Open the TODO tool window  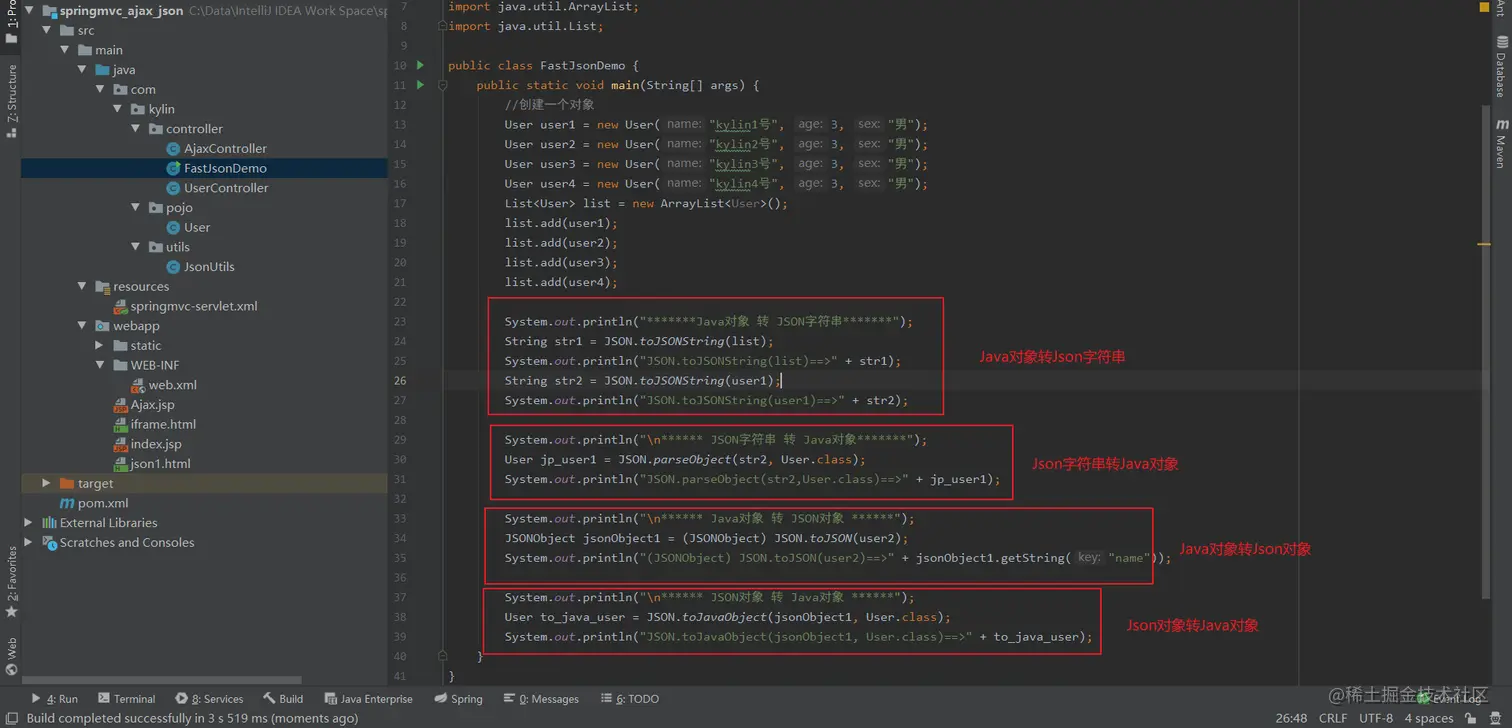point(629,699)
